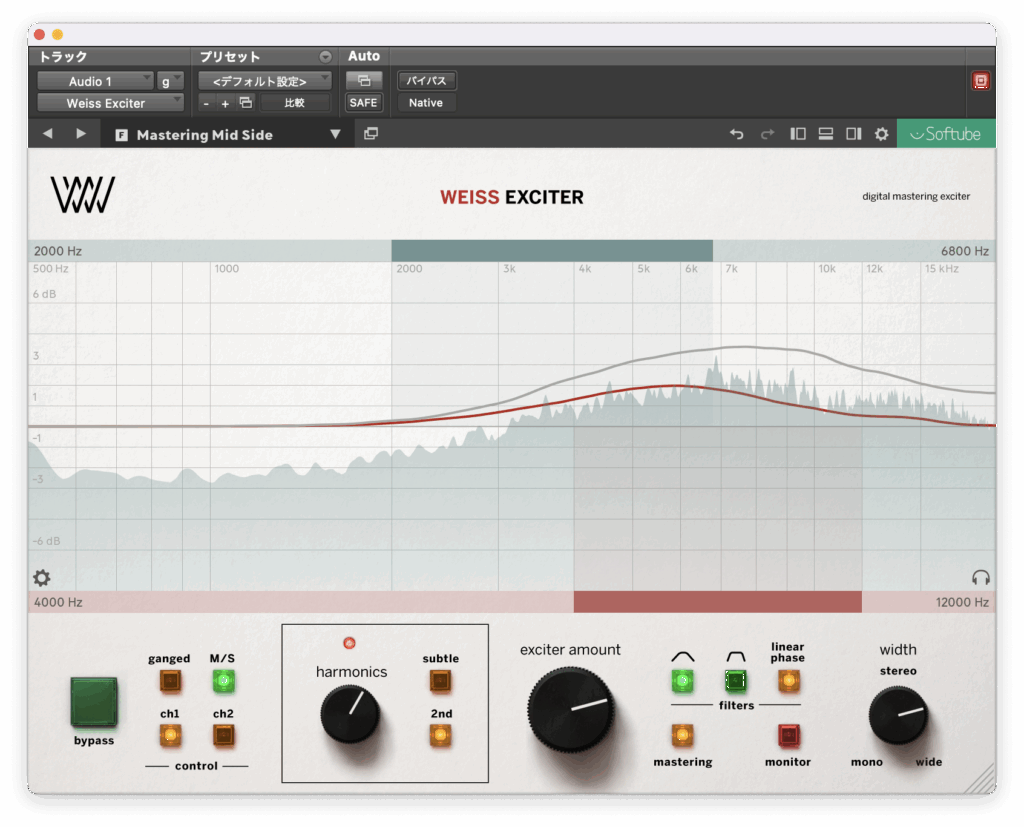1024x827 pixels.
Task: Toggle the linear phase button
Action: click(788, 681)
